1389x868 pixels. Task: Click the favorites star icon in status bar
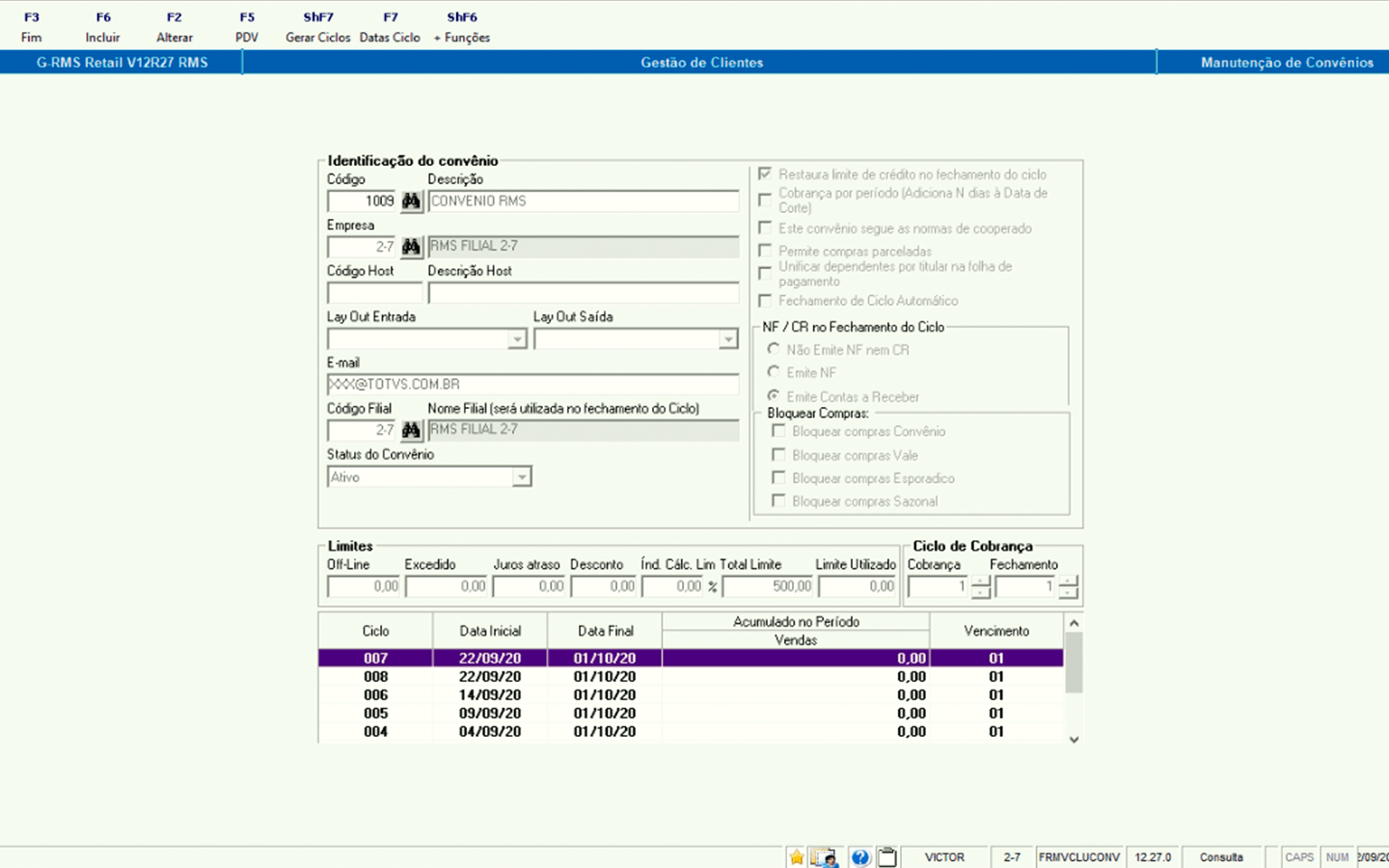(x=797, y=857)
